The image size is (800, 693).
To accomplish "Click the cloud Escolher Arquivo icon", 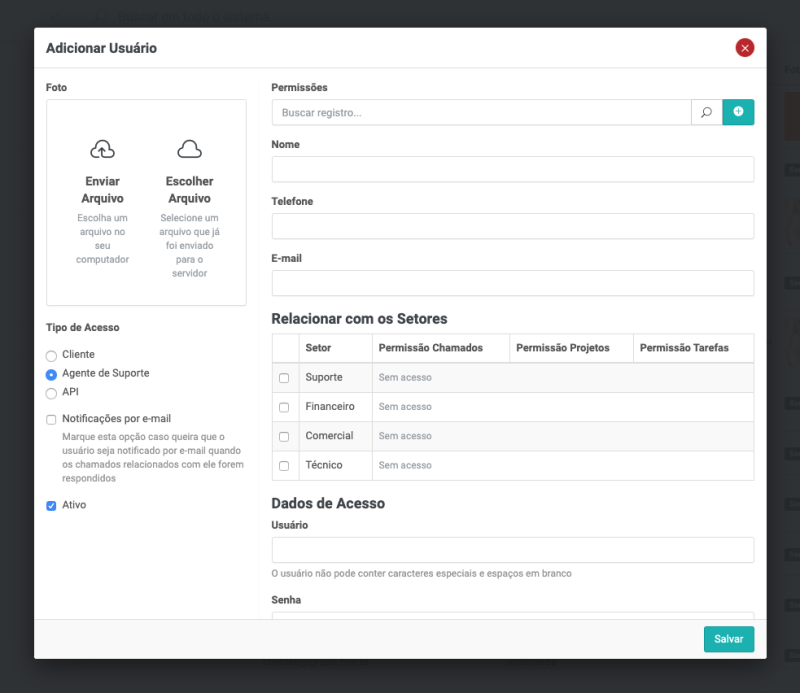I will 189,150.
